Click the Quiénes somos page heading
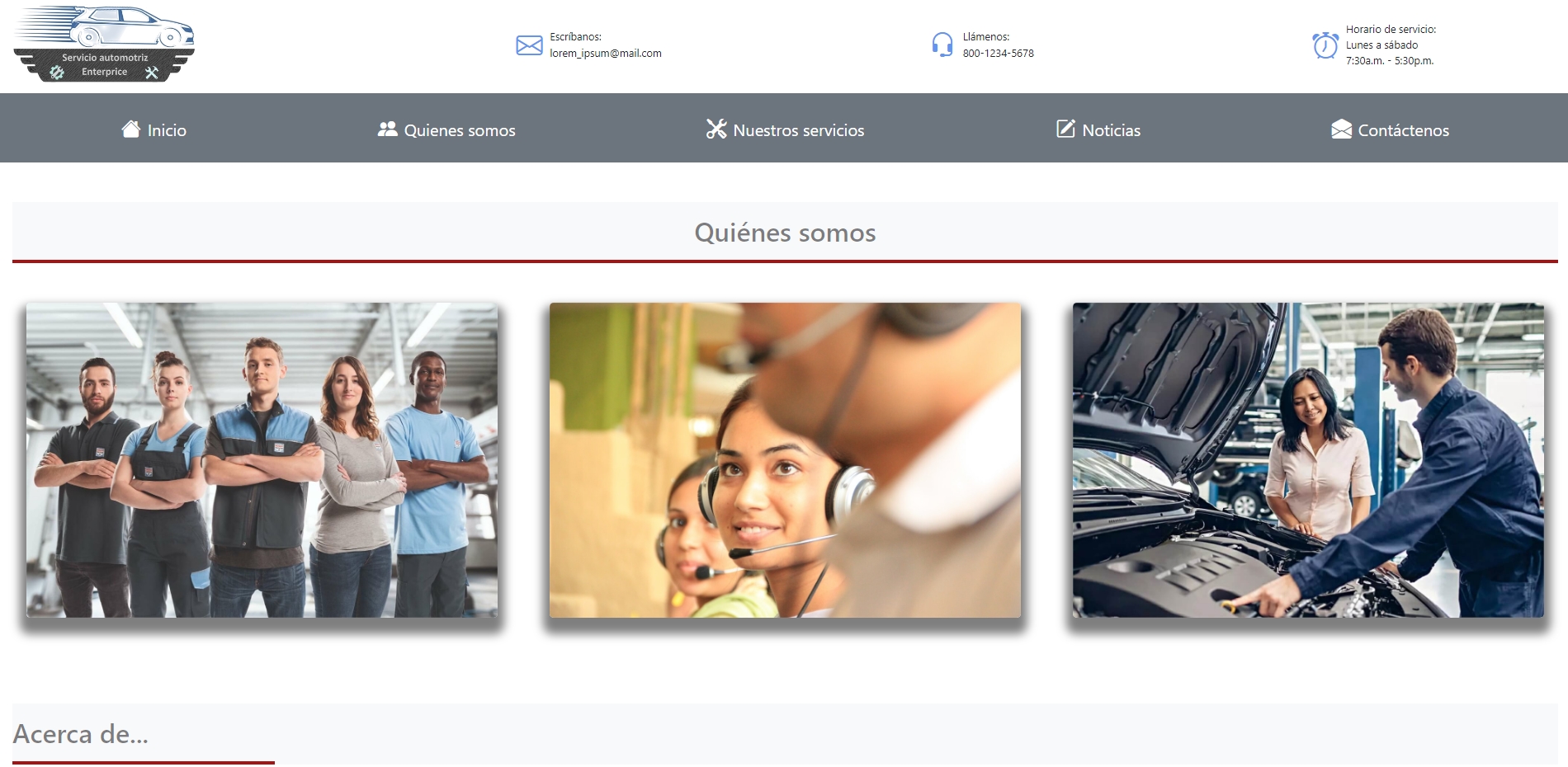Viewport: 1568px width, 767px height. point(784,233)
